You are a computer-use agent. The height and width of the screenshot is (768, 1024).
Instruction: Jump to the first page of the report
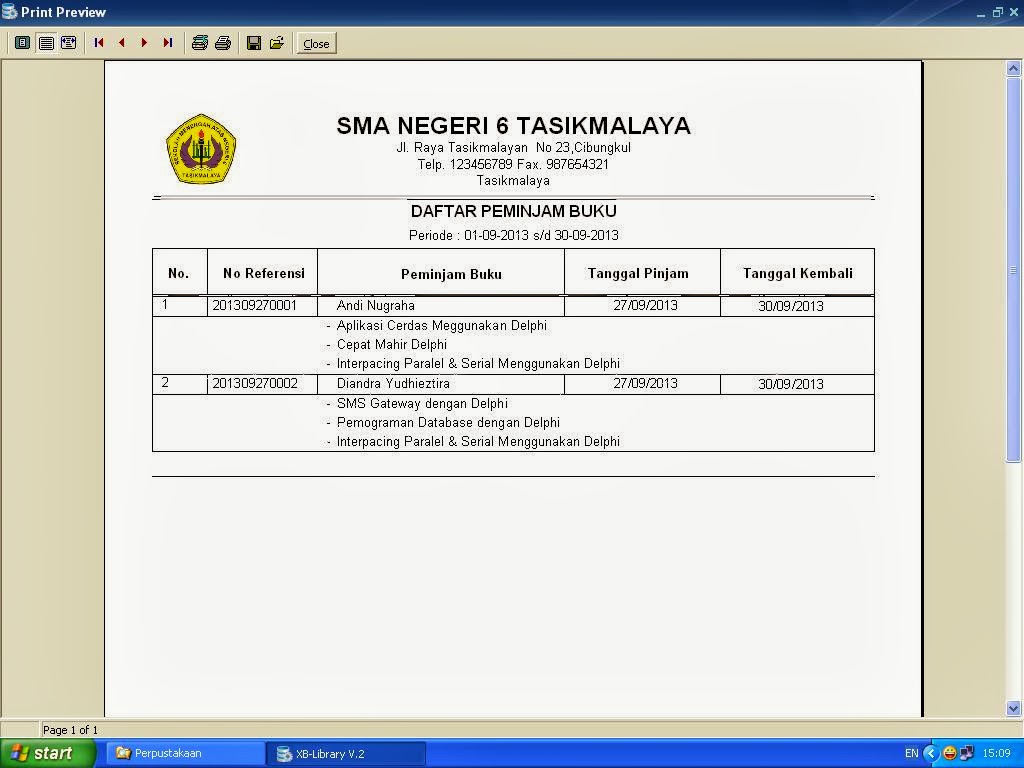(98, 43)
